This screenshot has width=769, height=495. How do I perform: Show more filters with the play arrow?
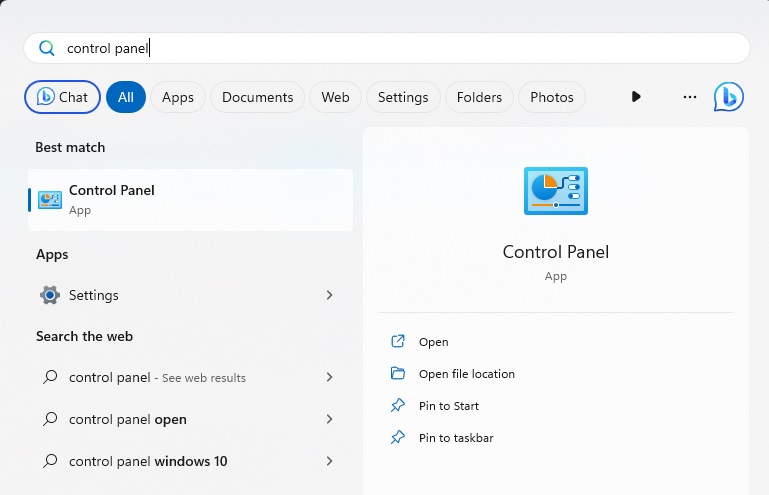636,97
